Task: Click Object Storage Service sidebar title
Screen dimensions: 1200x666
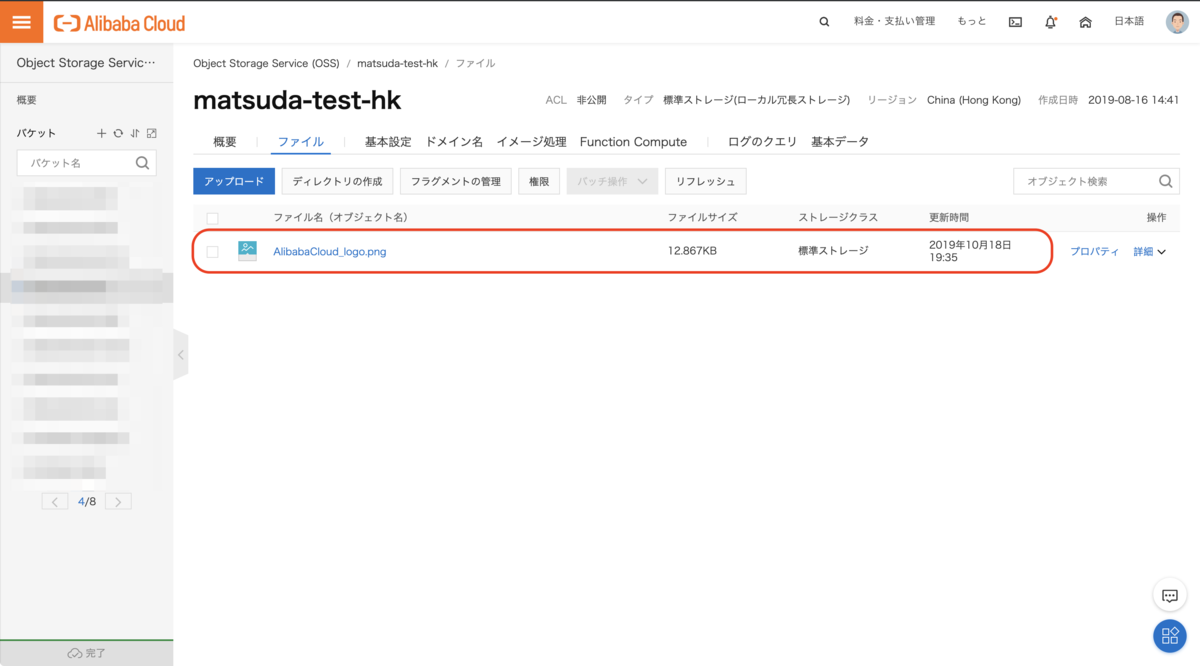Action: pyautogui.click(x=86, y=63)
